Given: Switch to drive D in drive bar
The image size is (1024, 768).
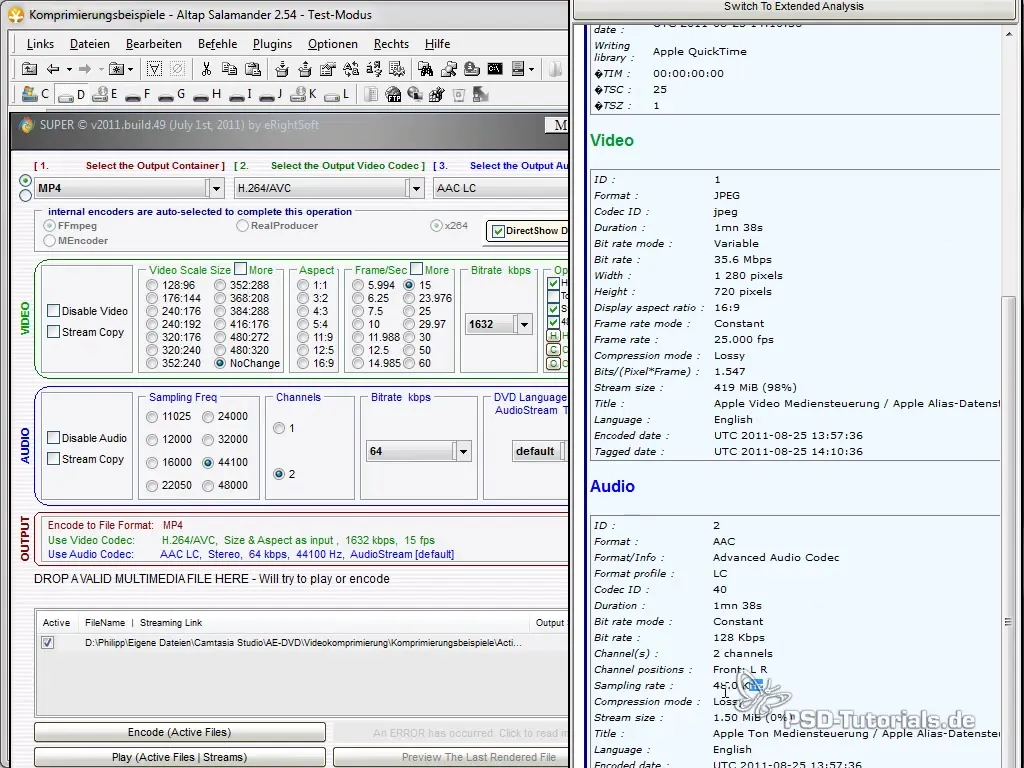Looking at the screenshot, I should pos(72,95).
